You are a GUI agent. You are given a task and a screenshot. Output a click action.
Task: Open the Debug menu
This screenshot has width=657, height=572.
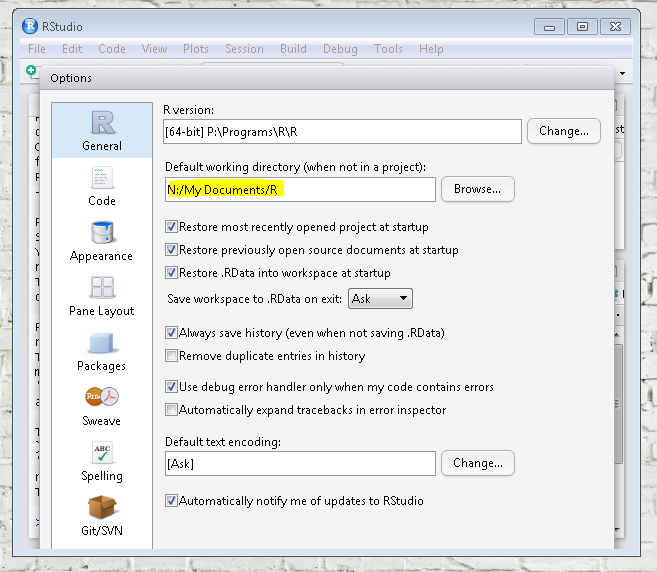(340, 49)
